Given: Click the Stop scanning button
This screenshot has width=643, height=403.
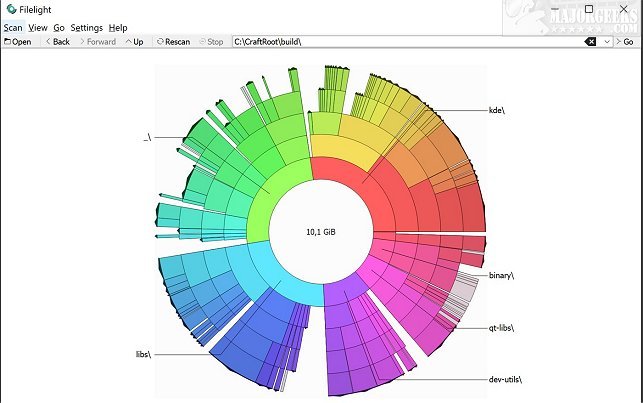Looking at the screenshot, I should pyautogui.click(x=211, y=42).
